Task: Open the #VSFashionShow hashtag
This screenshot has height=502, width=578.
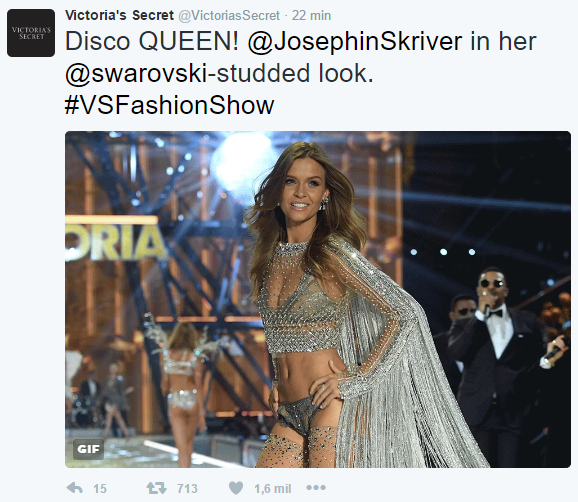Action: click(170, 105)
